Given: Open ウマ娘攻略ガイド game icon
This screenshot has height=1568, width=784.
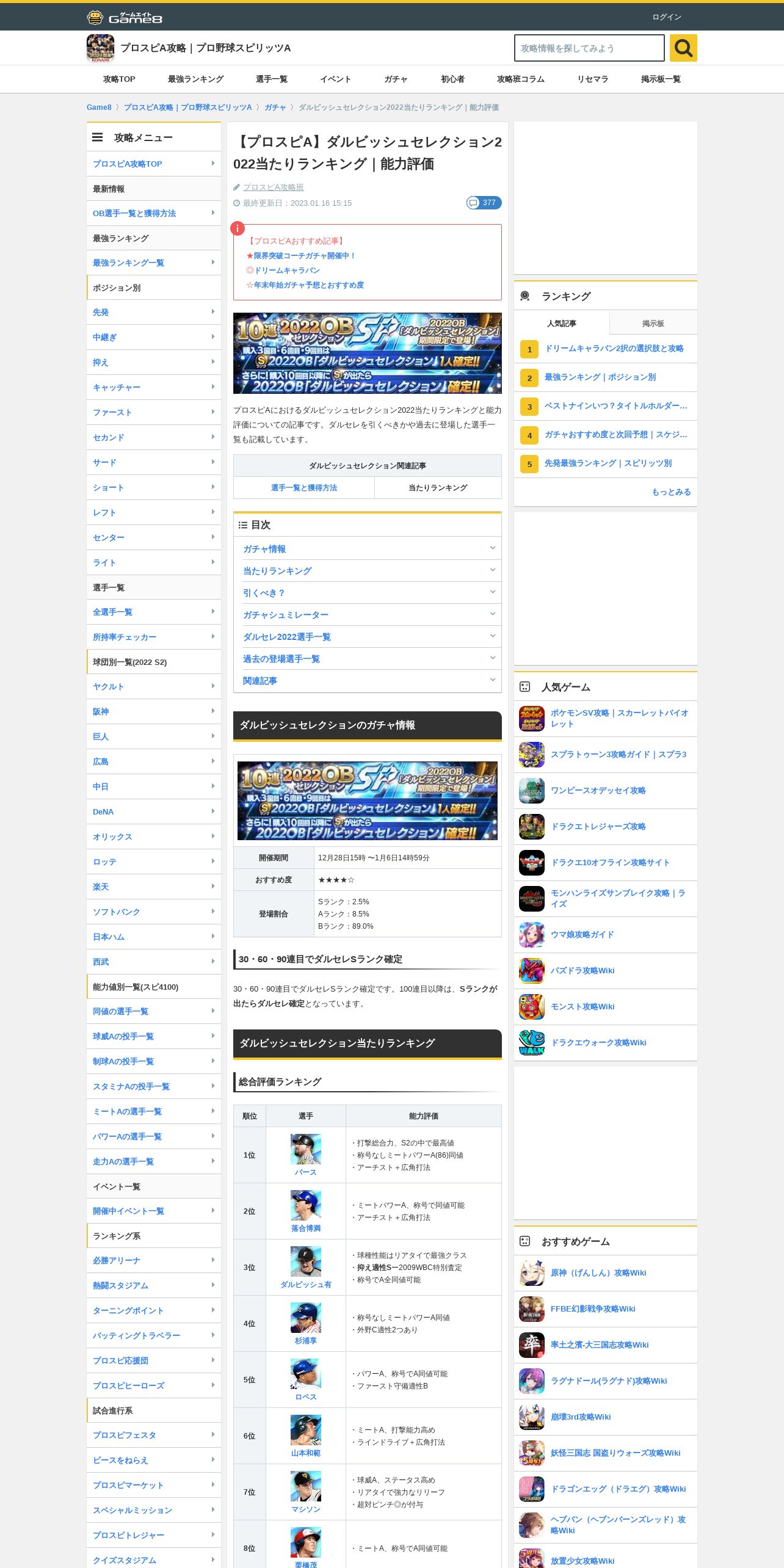Looking at the screenshot, I should coord(532,935).
